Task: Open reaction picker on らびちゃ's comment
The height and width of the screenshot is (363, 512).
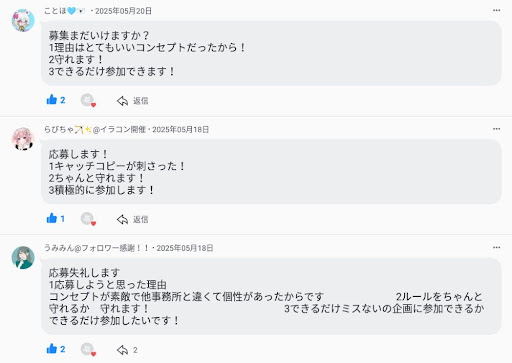Action: [x=88, y=219]
